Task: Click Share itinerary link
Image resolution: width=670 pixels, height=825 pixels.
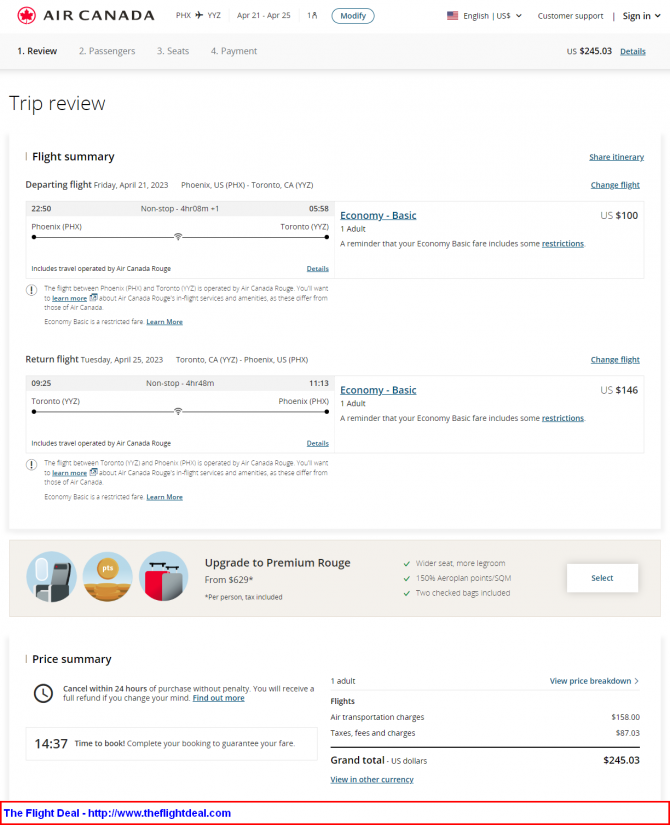Action: pyautogui.click(x=616, y=157)
